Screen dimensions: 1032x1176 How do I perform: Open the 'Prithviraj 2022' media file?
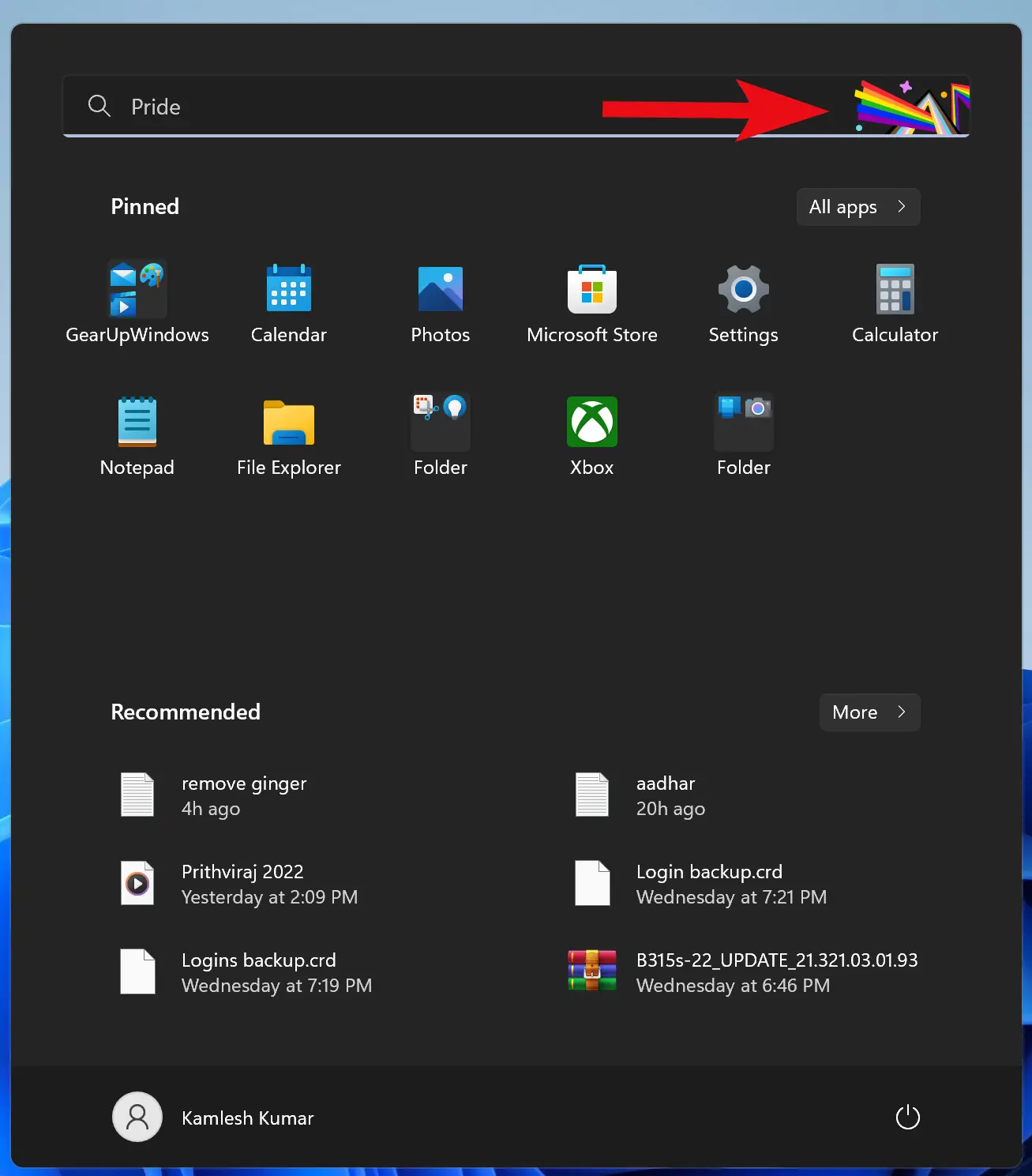tap(242, 884)
